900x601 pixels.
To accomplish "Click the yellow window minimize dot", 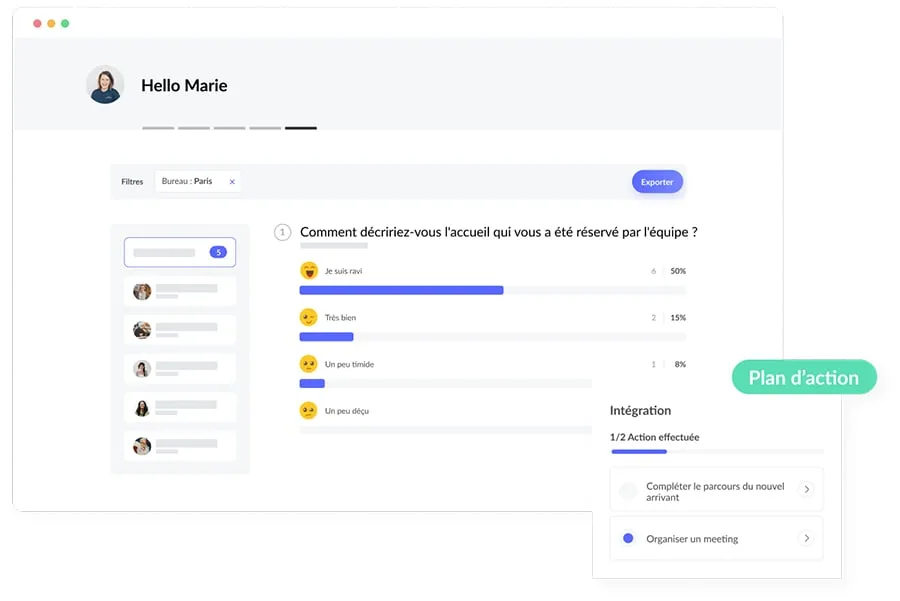I will [51, 24].
